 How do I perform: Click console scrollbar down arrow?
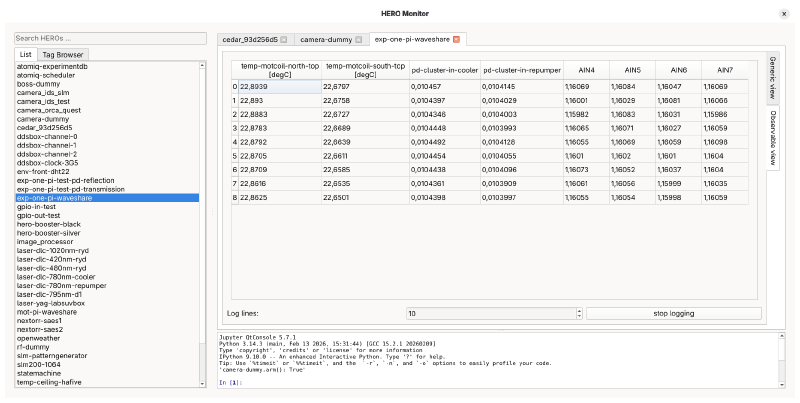coord(782,384)
